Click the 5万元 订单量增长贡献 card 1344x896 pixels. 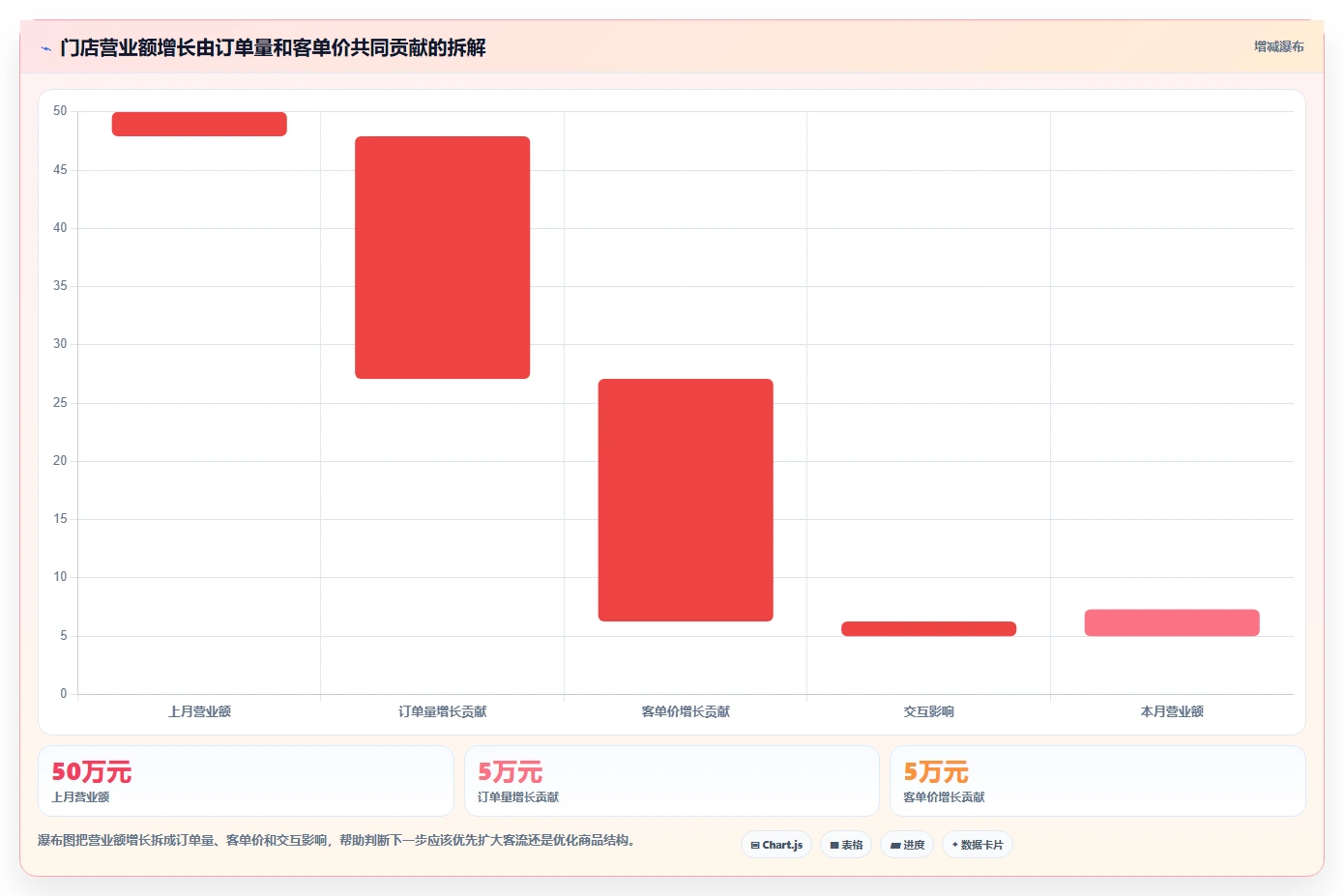tap(672, 781)
